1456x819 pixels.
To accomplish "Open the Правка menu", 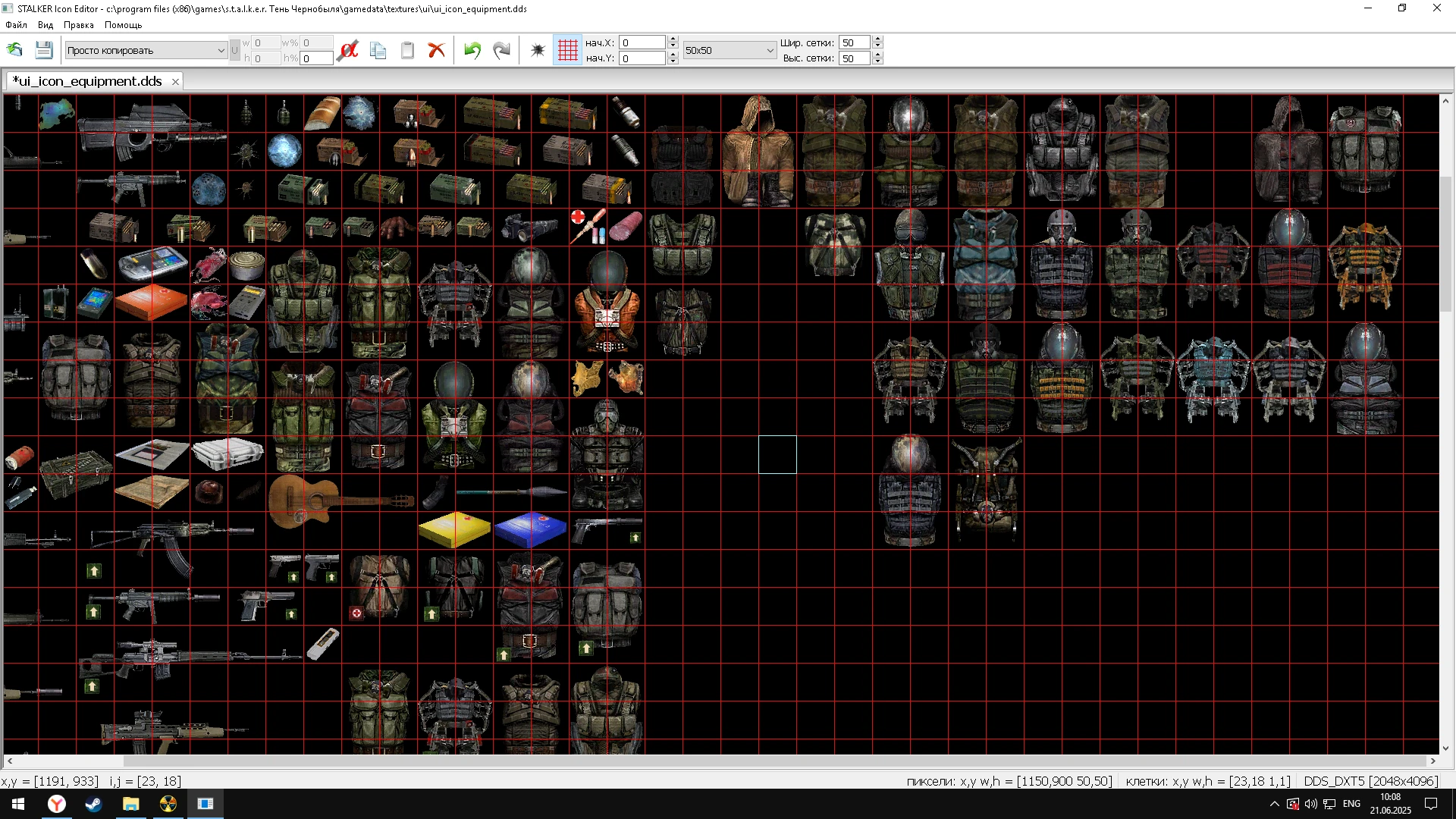I will click(x=78, y=25).
